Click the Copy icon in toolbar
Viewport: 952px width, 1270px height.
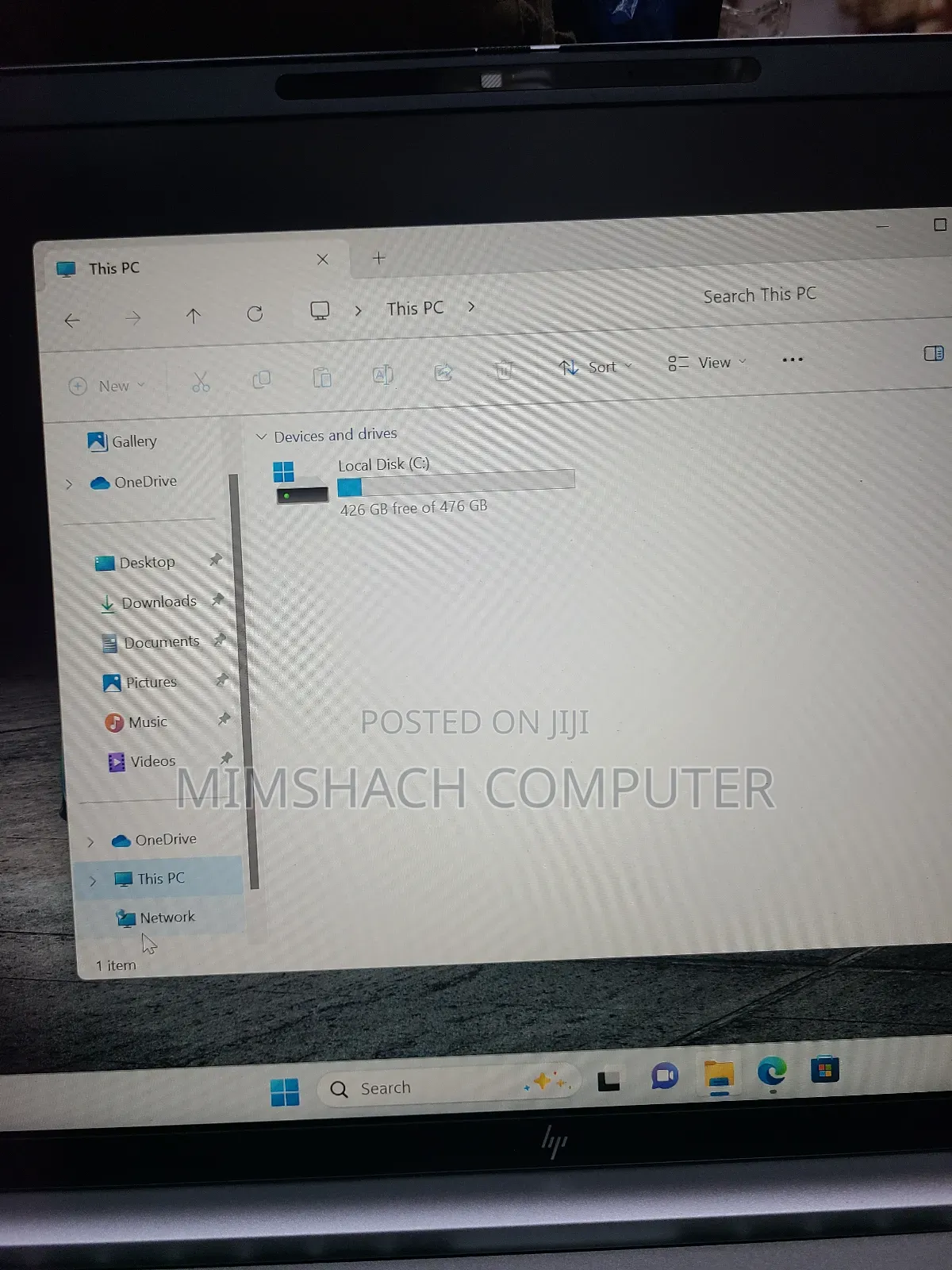261,379
